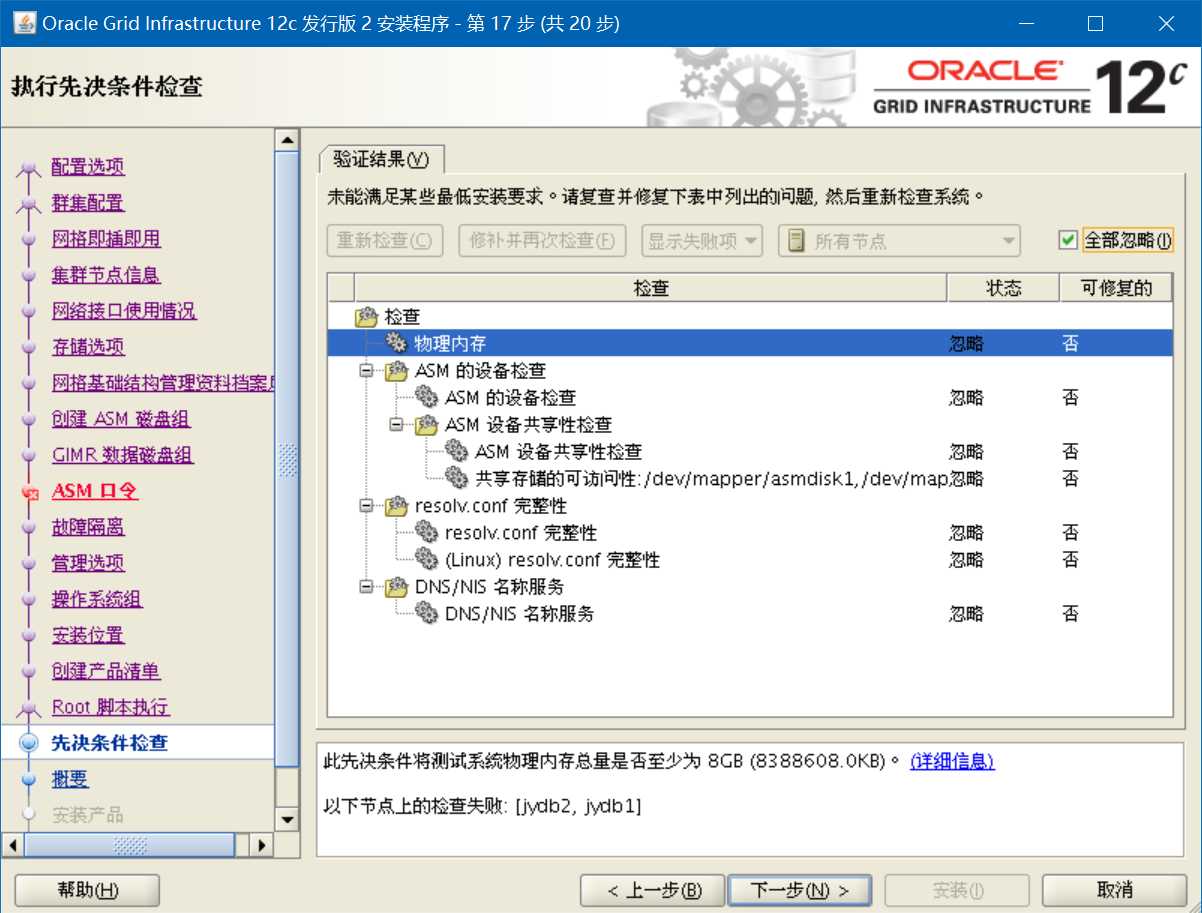Collapse the resolv.conf 完整性 tree group
The image size is (1202, 913).
pyautogui.click(x=366, y=505)
